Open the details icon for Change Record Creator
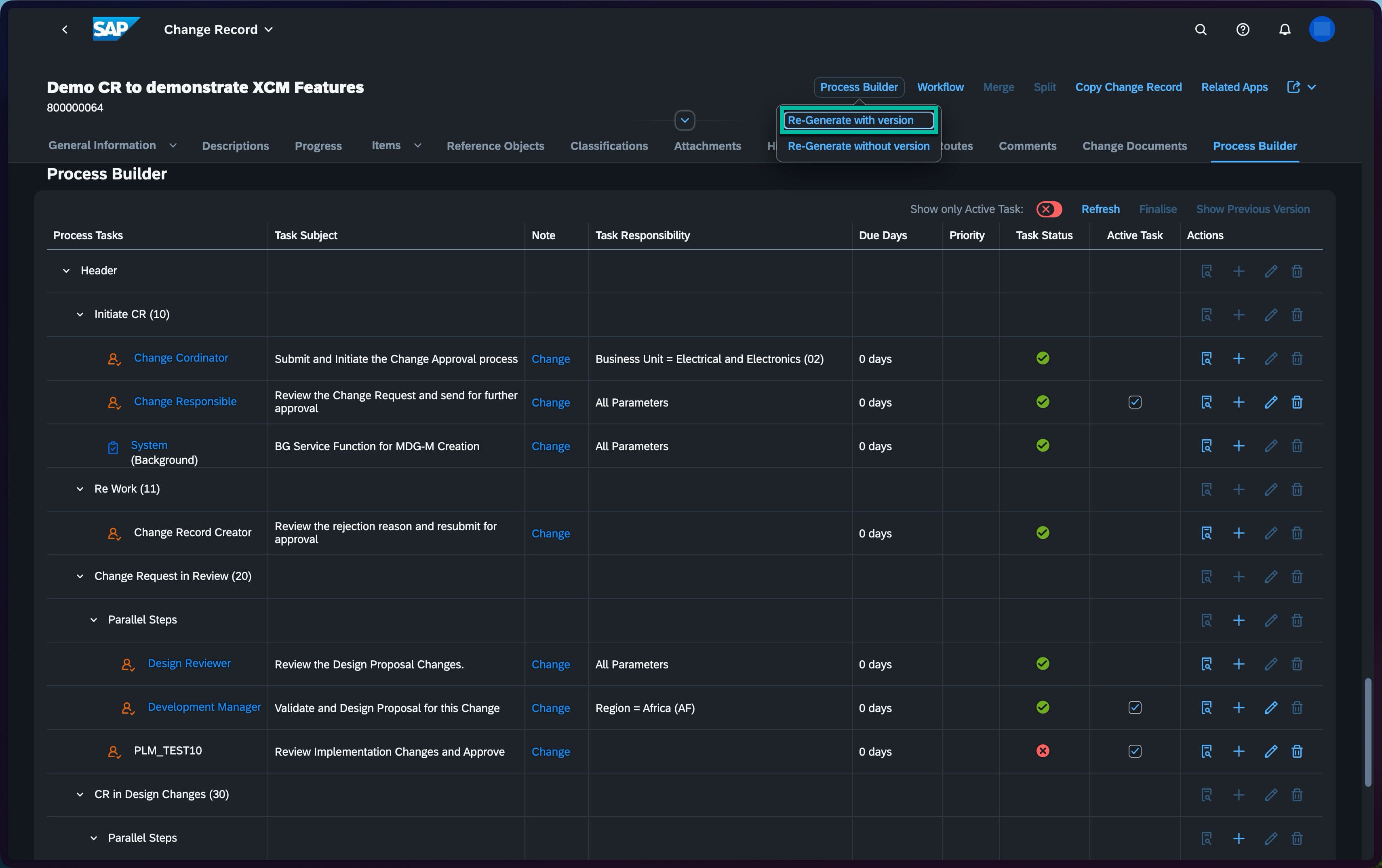1382x868 pixels. [1206, 533]
